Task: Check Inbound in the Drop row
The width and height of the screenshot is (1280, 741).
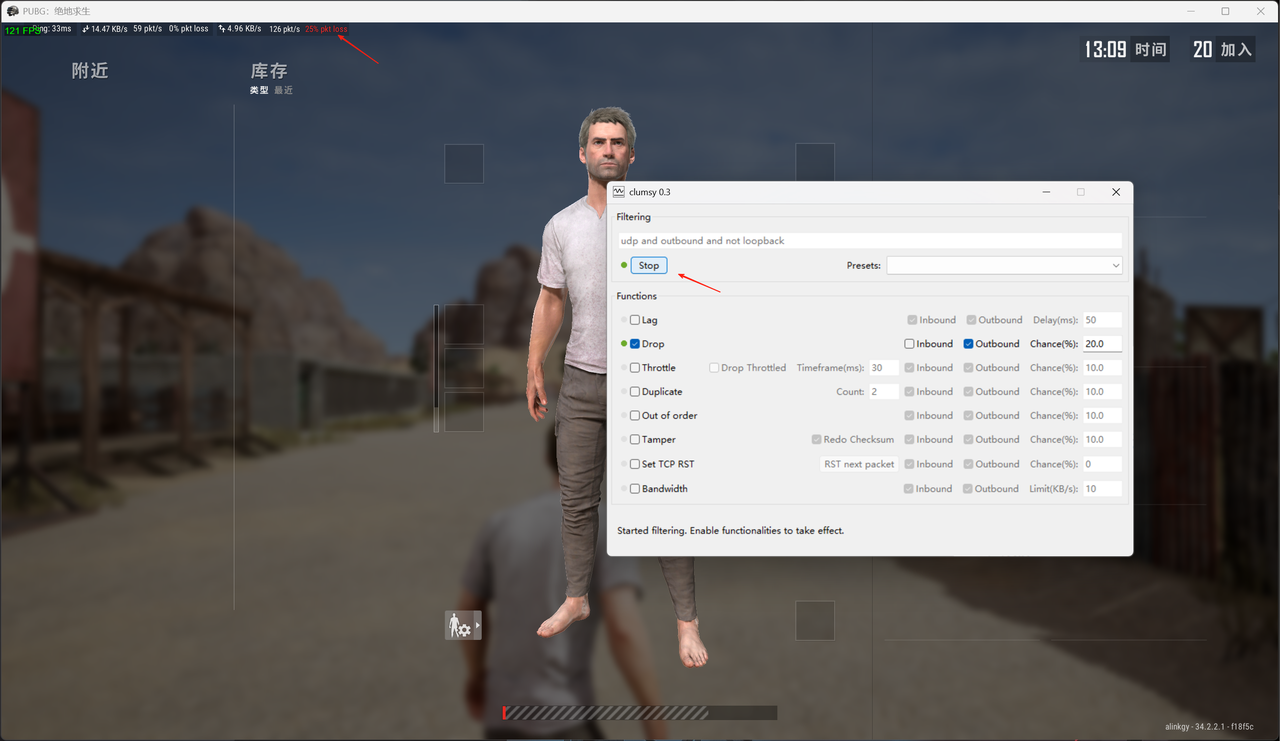Action: 909,344
